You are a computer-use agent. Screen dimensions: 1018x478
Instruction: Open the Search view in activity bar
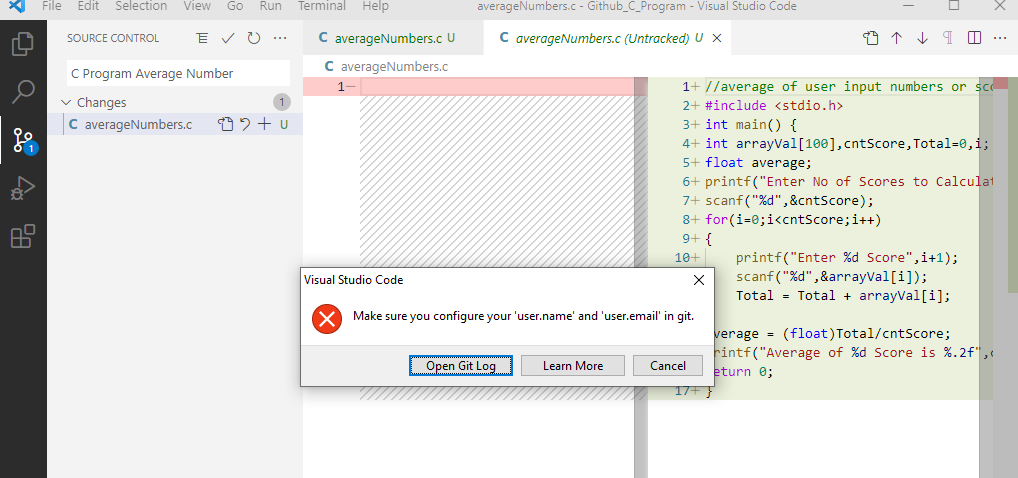click(x=23, y=92)
